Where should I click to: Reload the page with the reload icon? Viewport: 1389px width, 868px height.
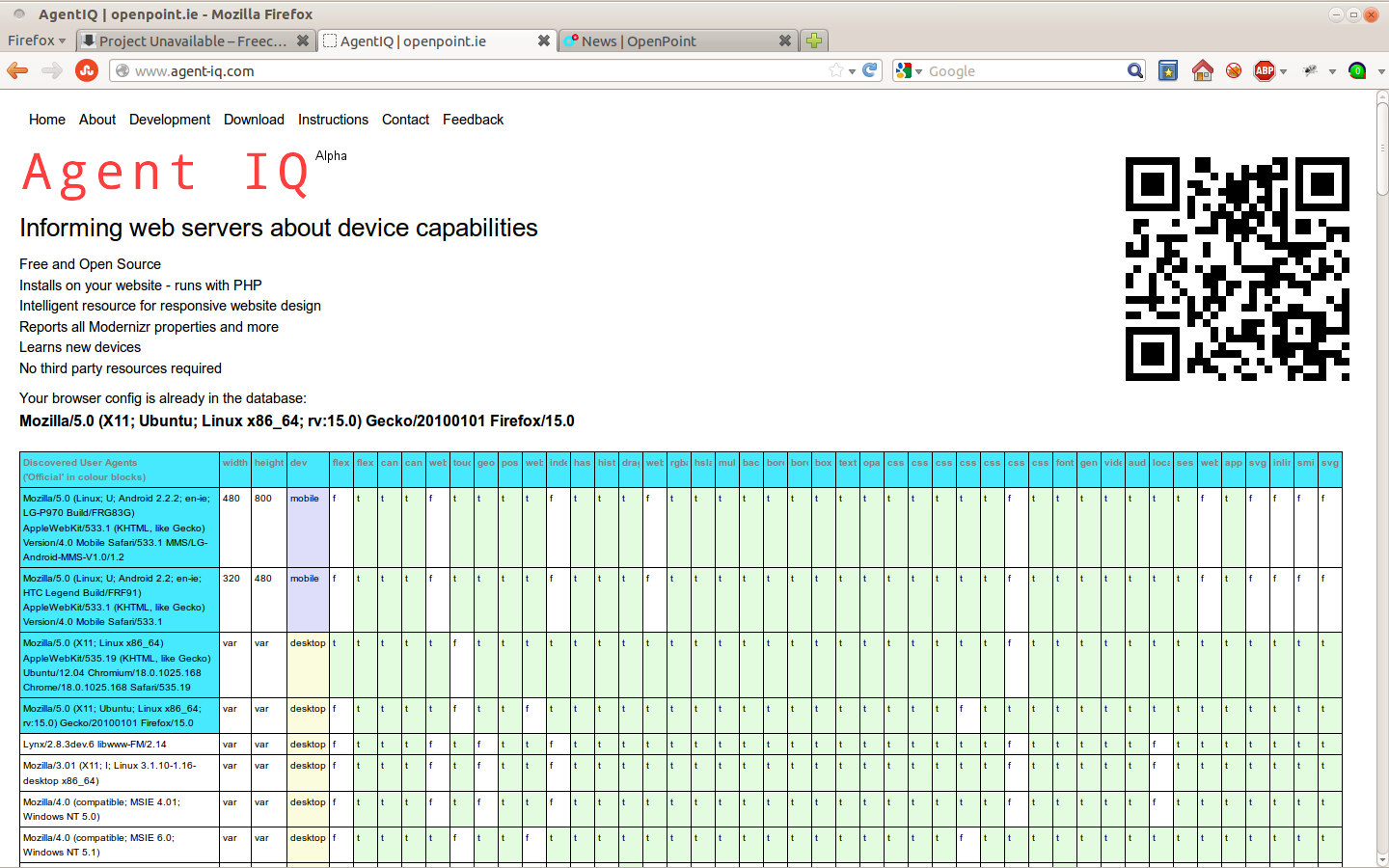click(869, 70)
